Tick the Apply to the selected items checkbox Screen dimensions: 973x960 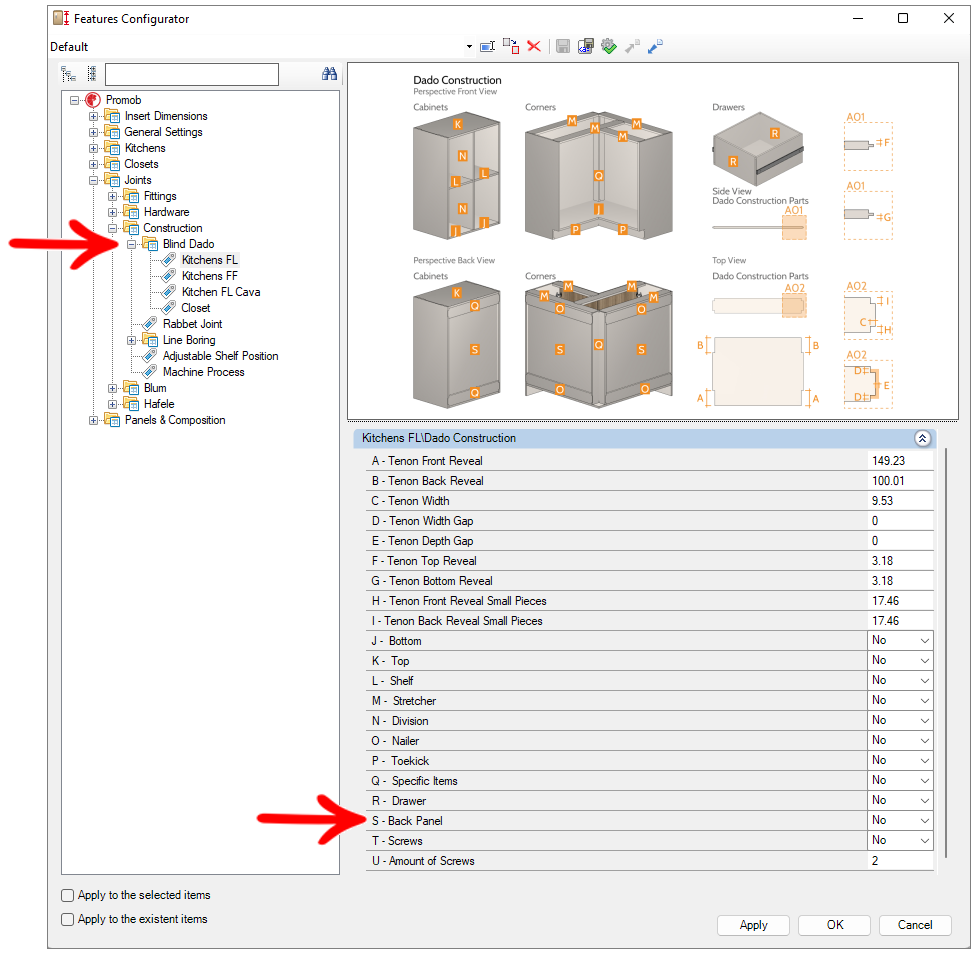(68, 895)
